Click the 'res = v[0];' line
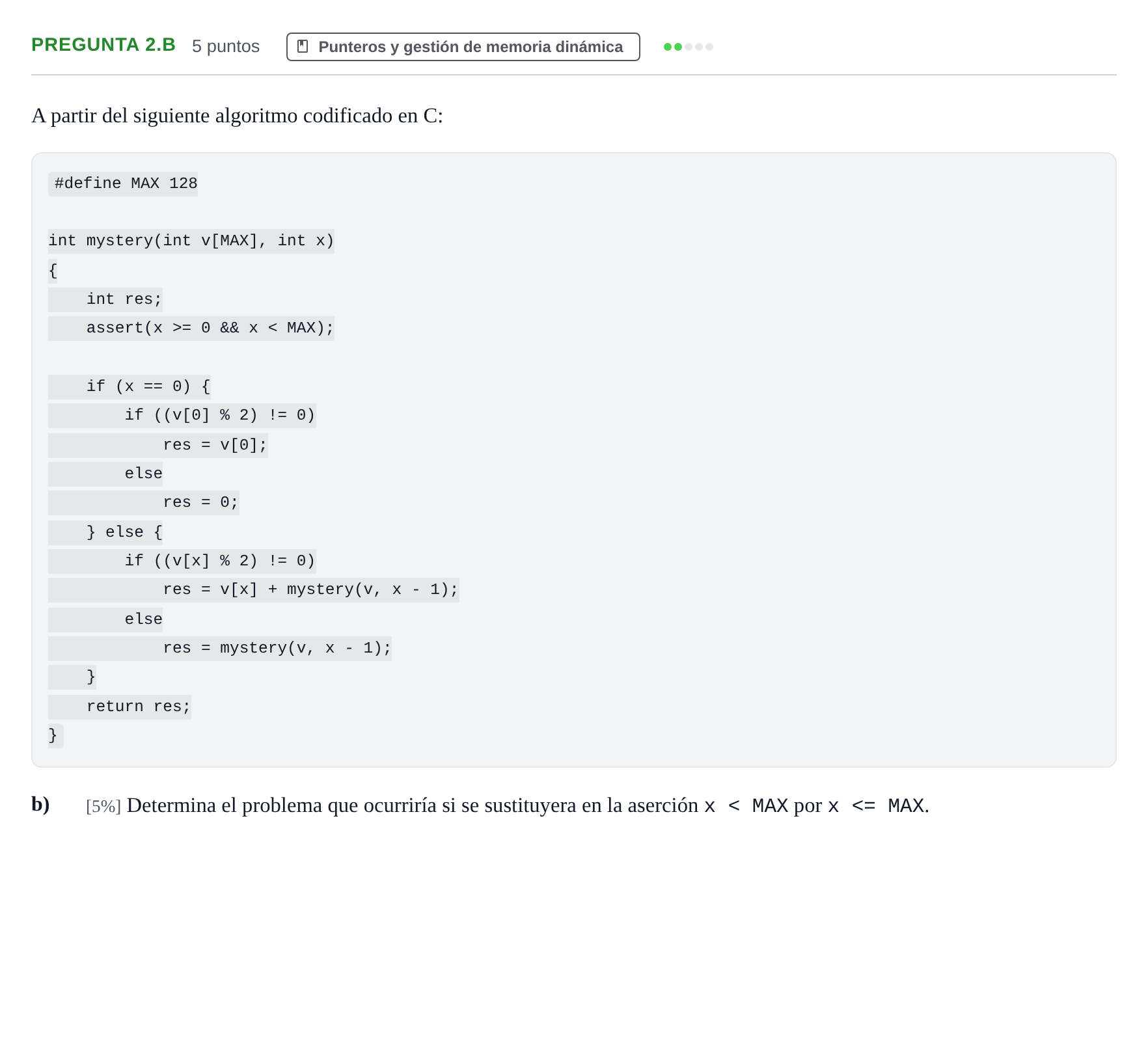Viewport: 1148px width, 1054px height. [158, 445]
